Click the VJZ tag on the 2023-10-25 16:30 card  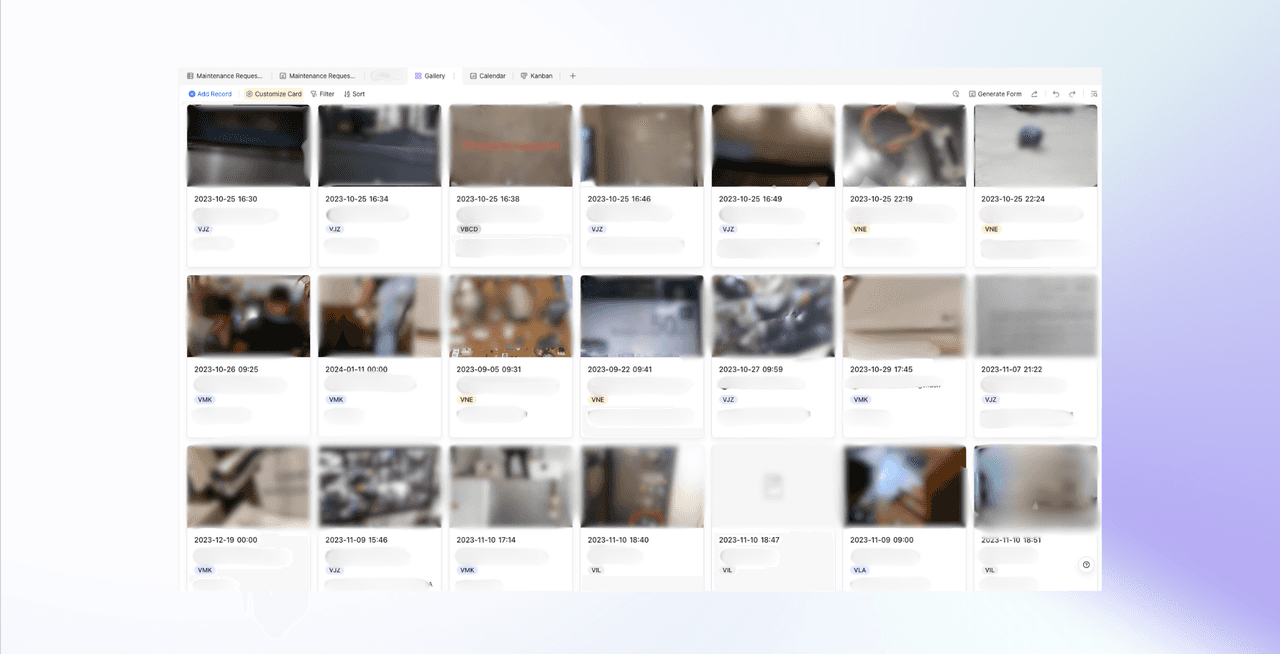204,229
